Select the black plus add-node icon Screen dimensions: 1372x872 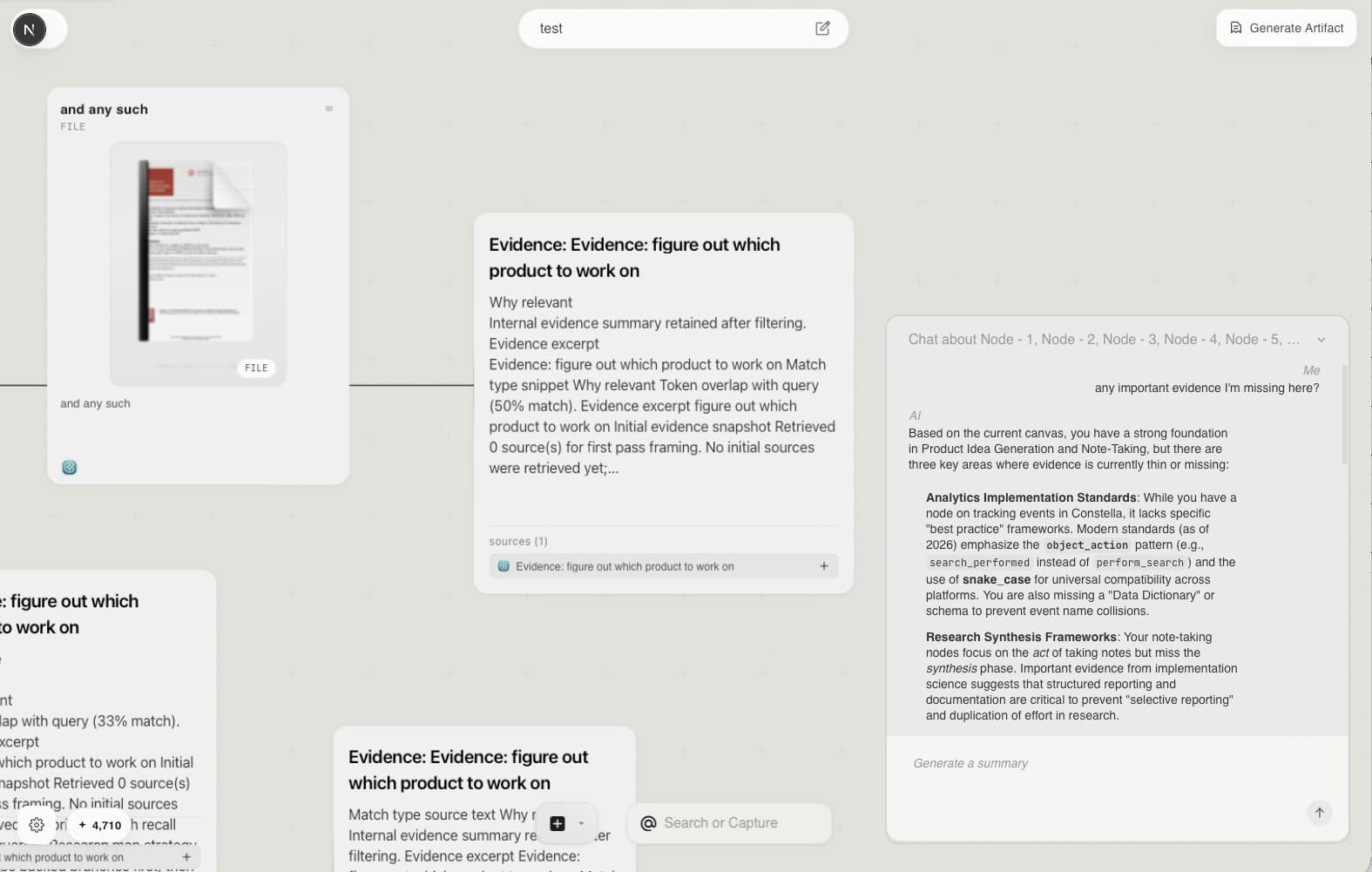click(x=558, y=823)
